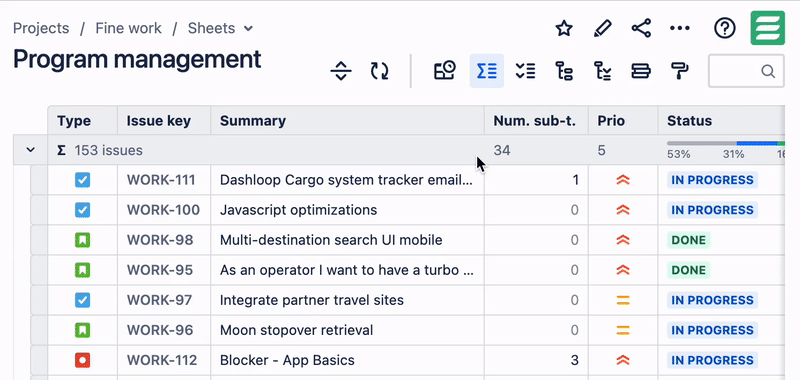Click the medium priority icon for WORK-97

coord(623,300)
